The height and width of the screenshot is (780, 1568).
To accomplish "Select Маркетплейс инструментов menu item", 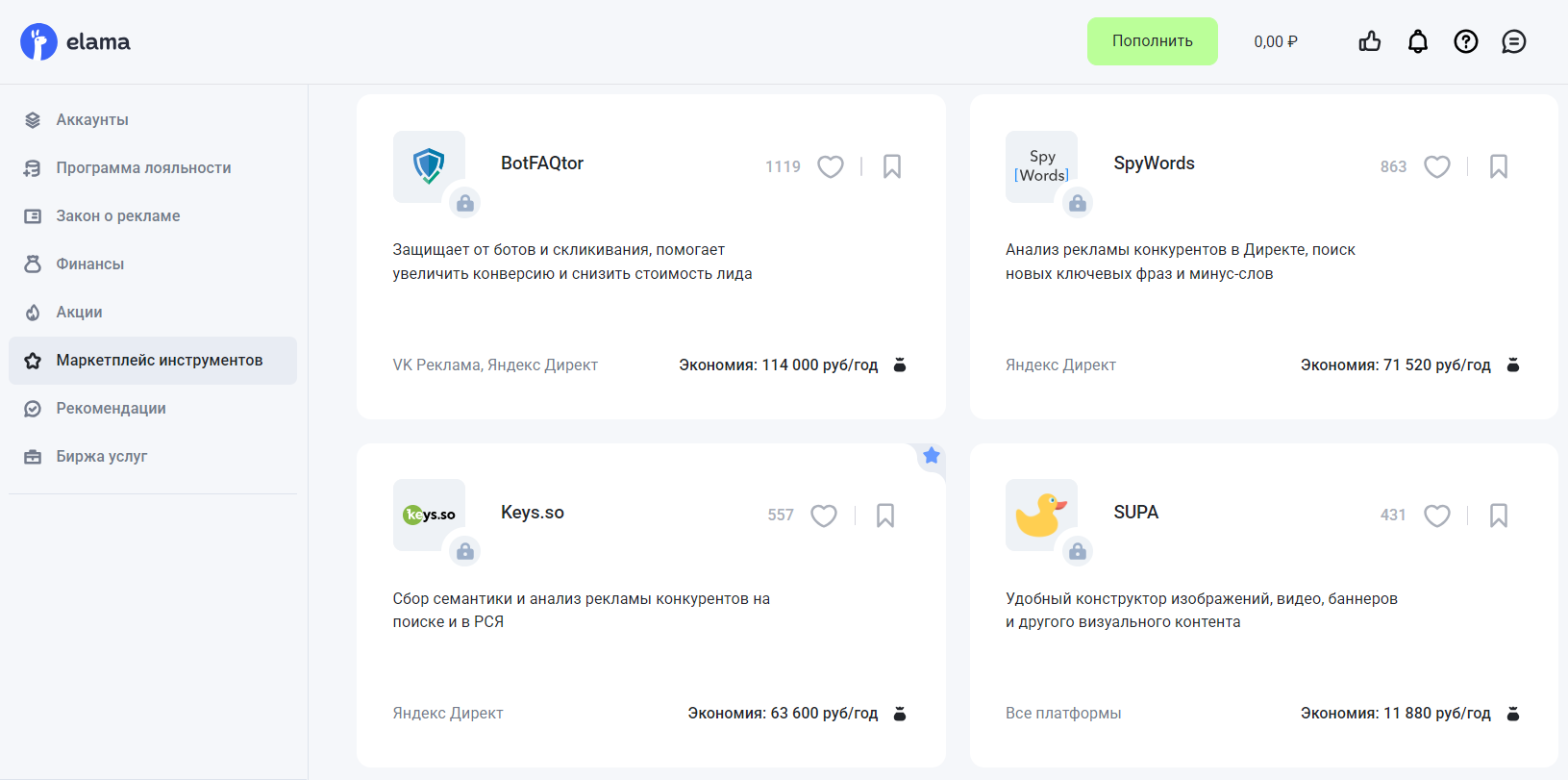I will point(153,361).
